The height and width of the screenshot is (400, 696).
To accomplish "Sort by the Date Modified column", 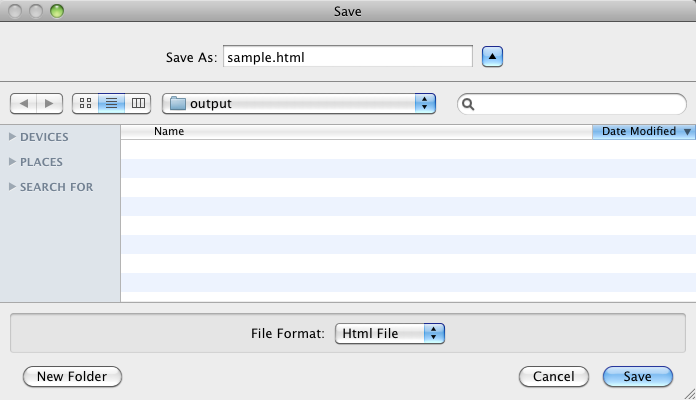I will coord(638,131).
